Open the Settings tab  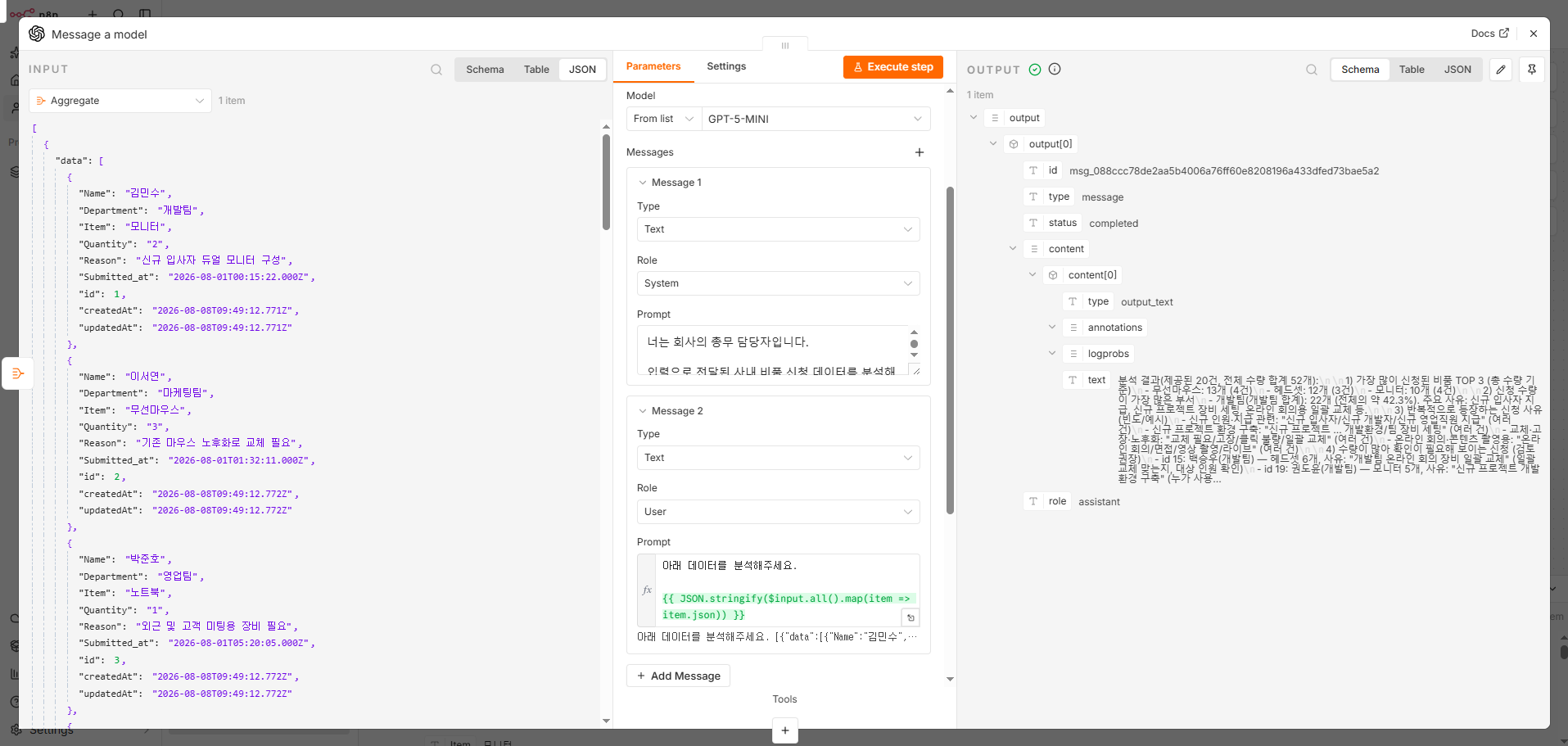(x=726, y=66)
